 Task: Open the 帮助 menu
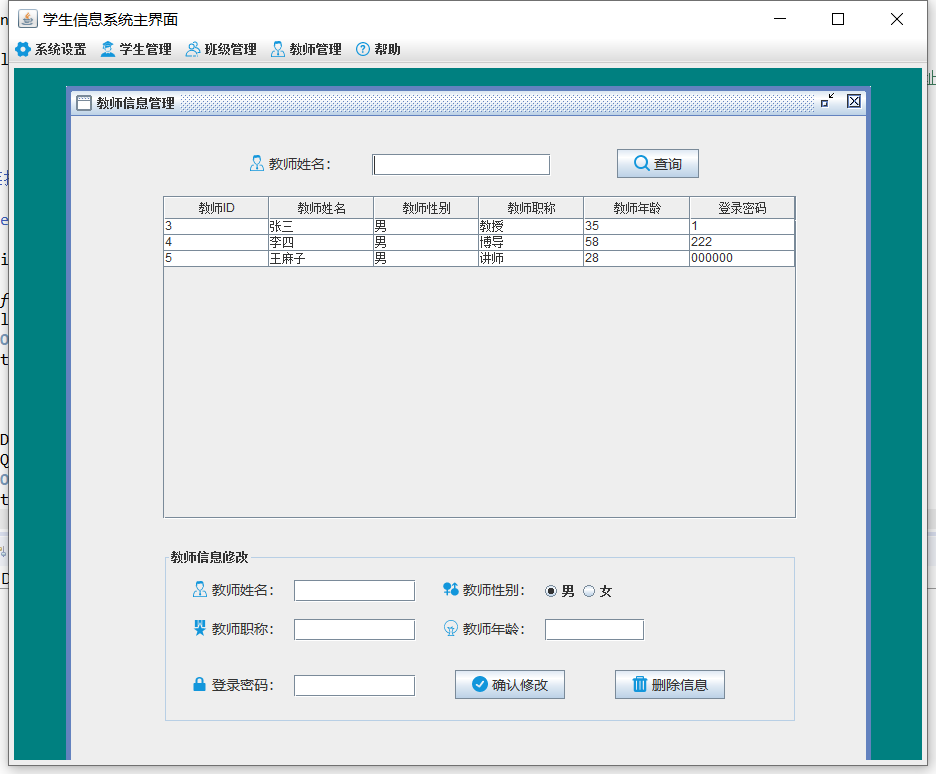pyautogui.click(x=378, y=50)
